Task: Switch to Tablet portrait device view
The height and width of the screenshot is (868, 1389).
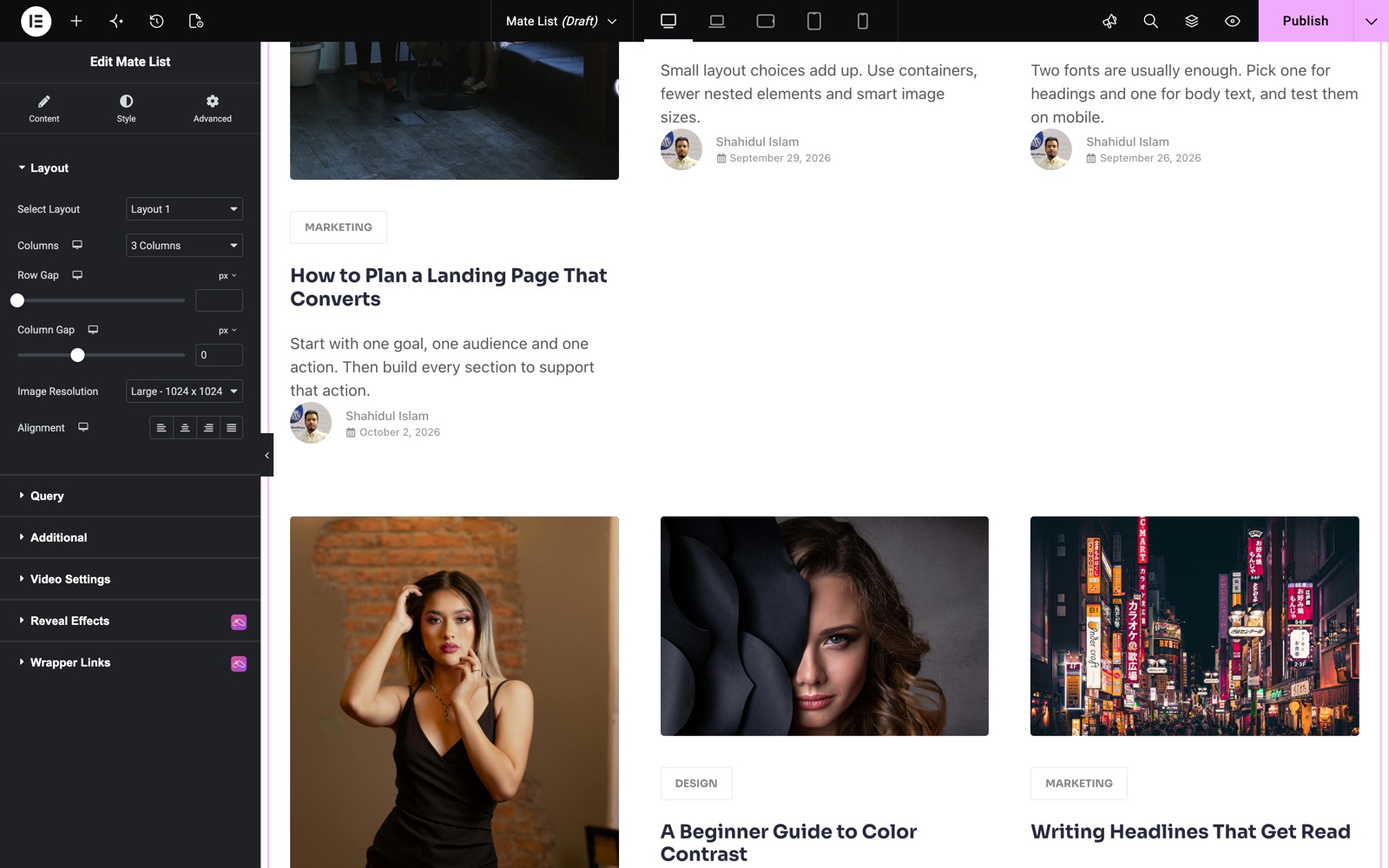Action: coord(814,21)
